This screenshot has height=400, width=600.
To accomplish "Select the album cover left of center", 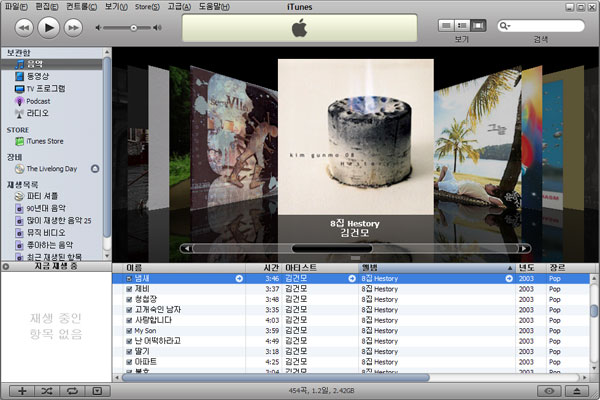I will (234, 140).
